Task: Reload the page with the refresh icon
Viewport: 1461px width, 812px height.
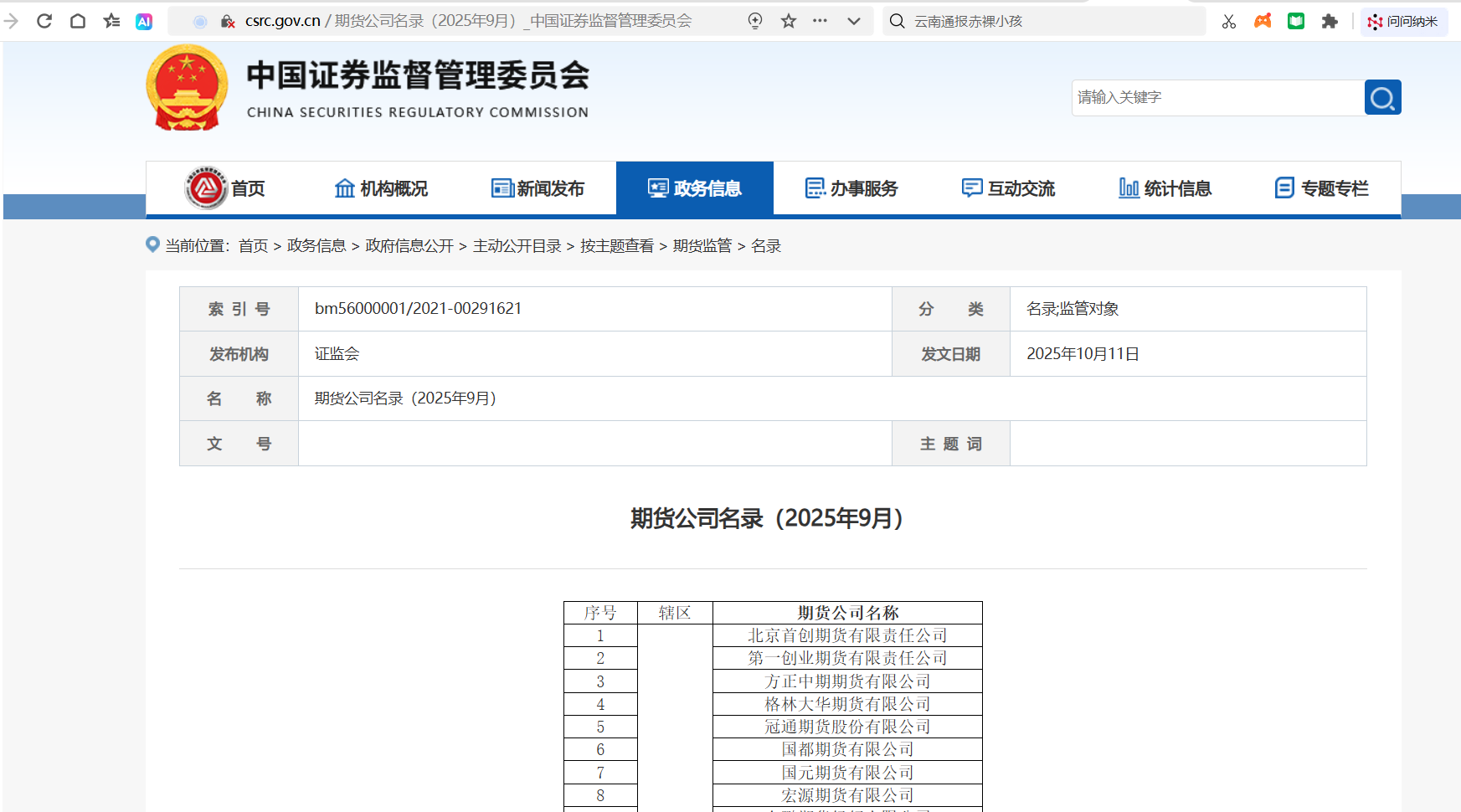Action: 44,21
